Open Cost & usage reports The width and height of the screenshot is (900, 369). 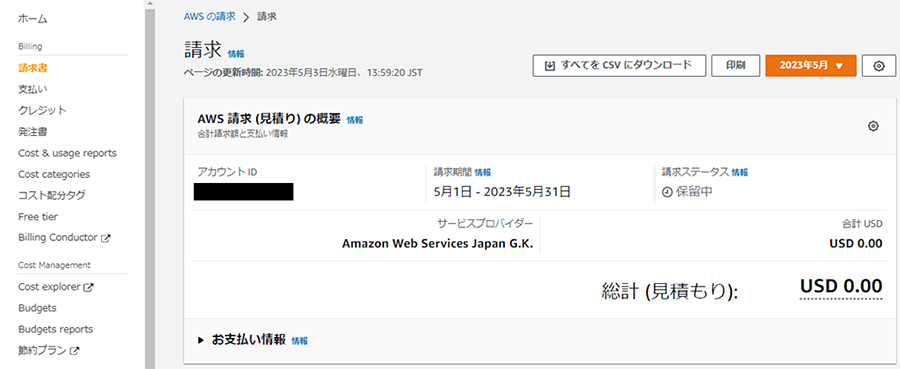click(67, 153)
